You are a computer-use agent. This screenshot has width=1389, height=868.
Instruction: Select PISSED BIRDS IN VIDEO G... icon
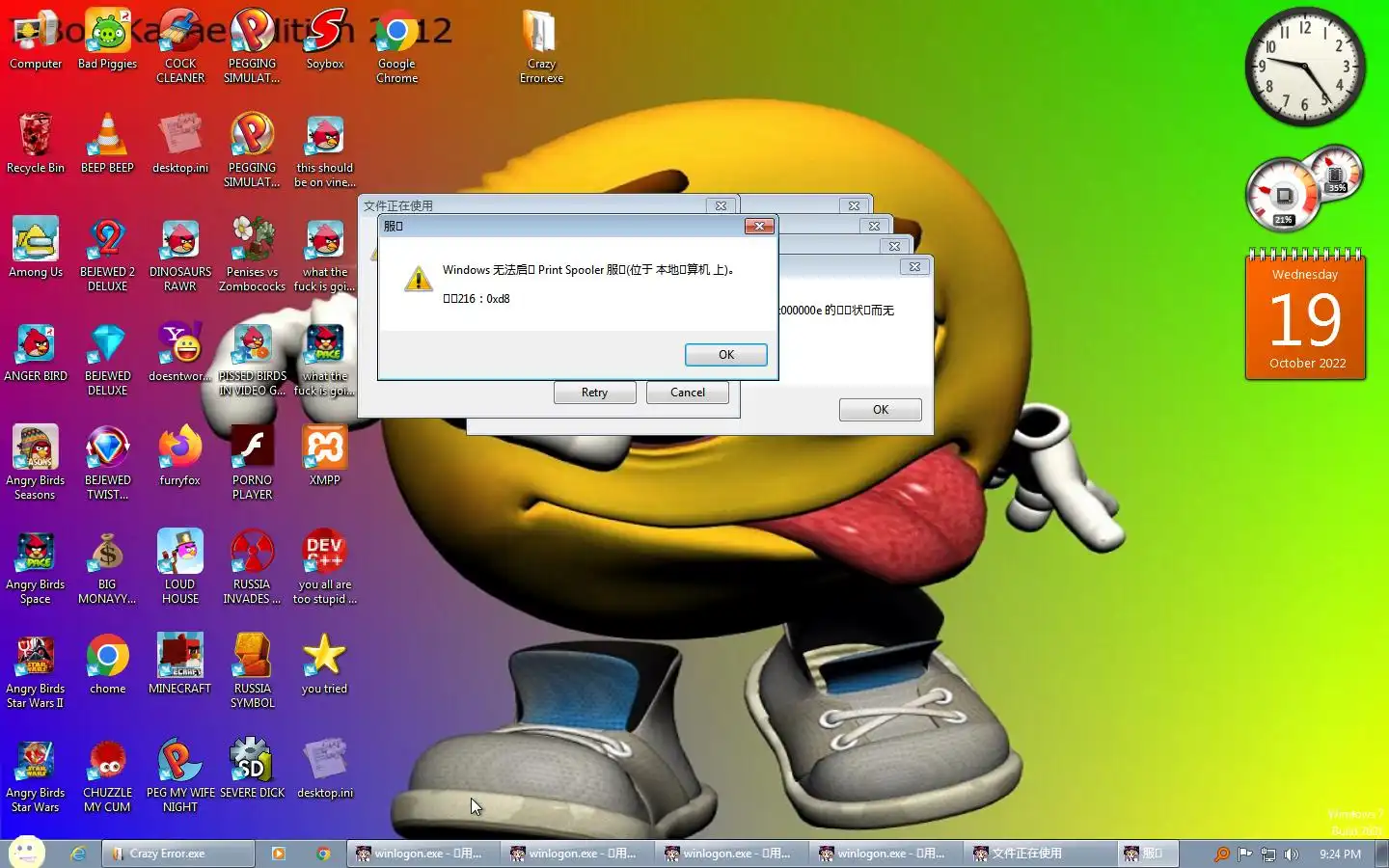252,360
